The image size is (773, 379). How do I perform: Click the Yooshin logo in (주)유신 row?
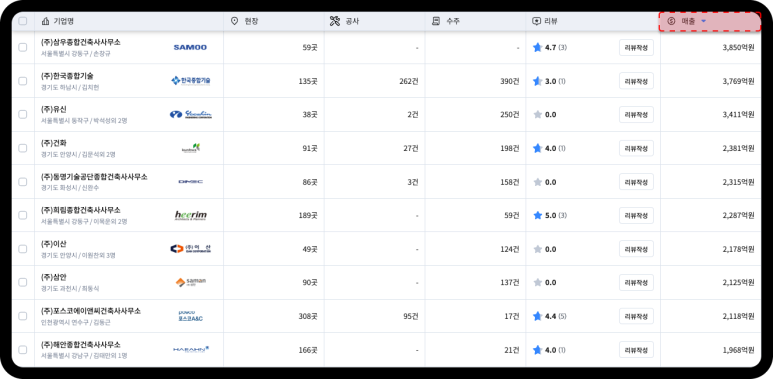click(190, 114)
